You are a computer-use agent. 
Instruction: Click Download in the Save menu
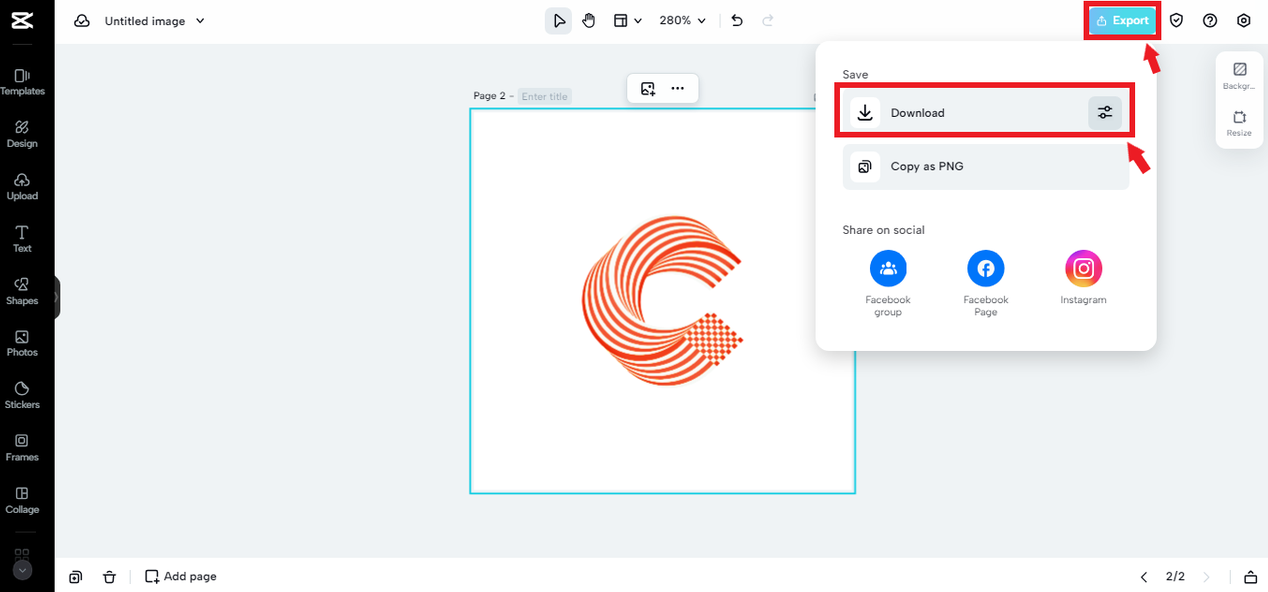[x=985, y=113]
